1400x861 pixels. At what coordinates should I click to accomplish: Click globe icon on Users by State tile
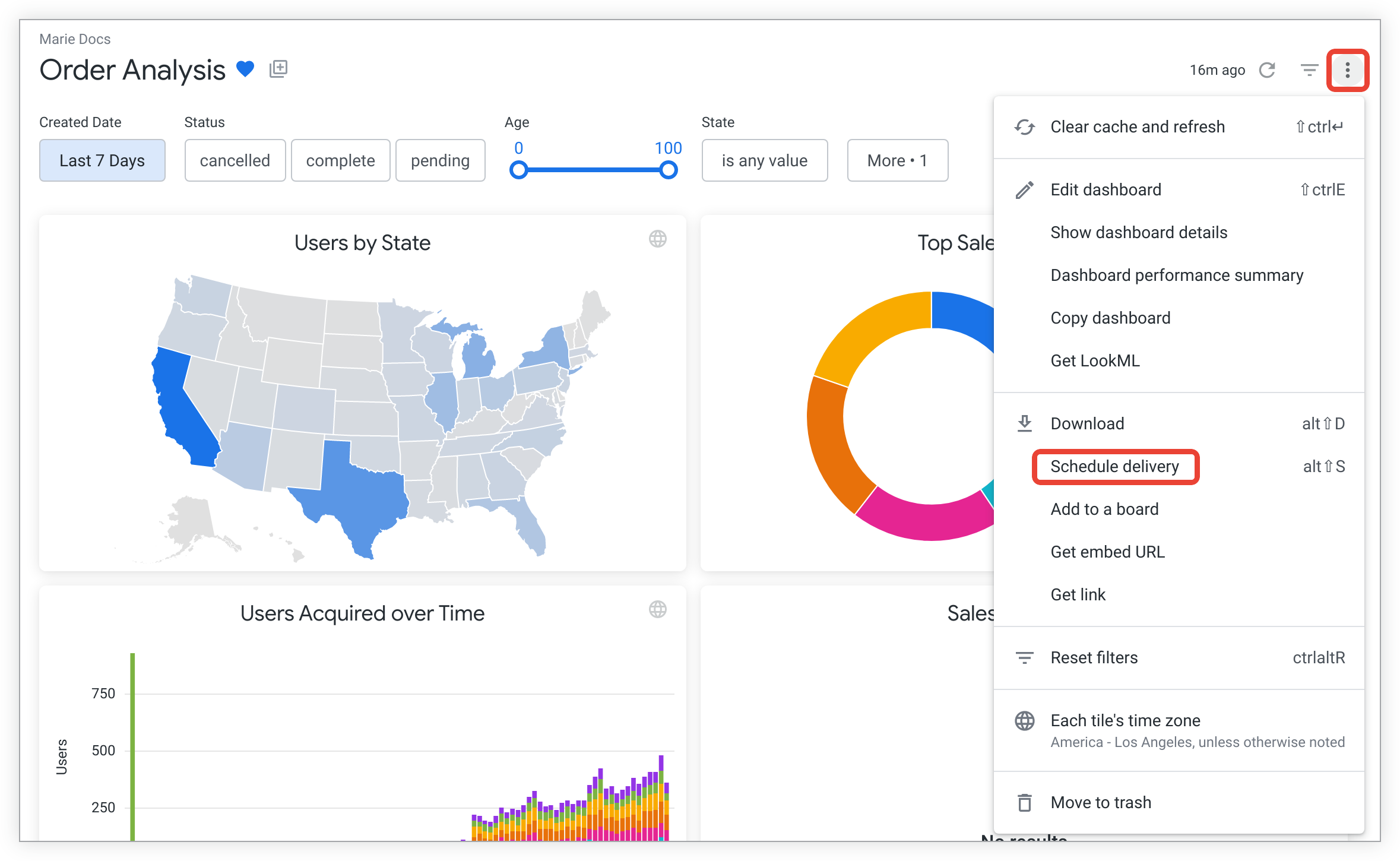coord(657,239)
